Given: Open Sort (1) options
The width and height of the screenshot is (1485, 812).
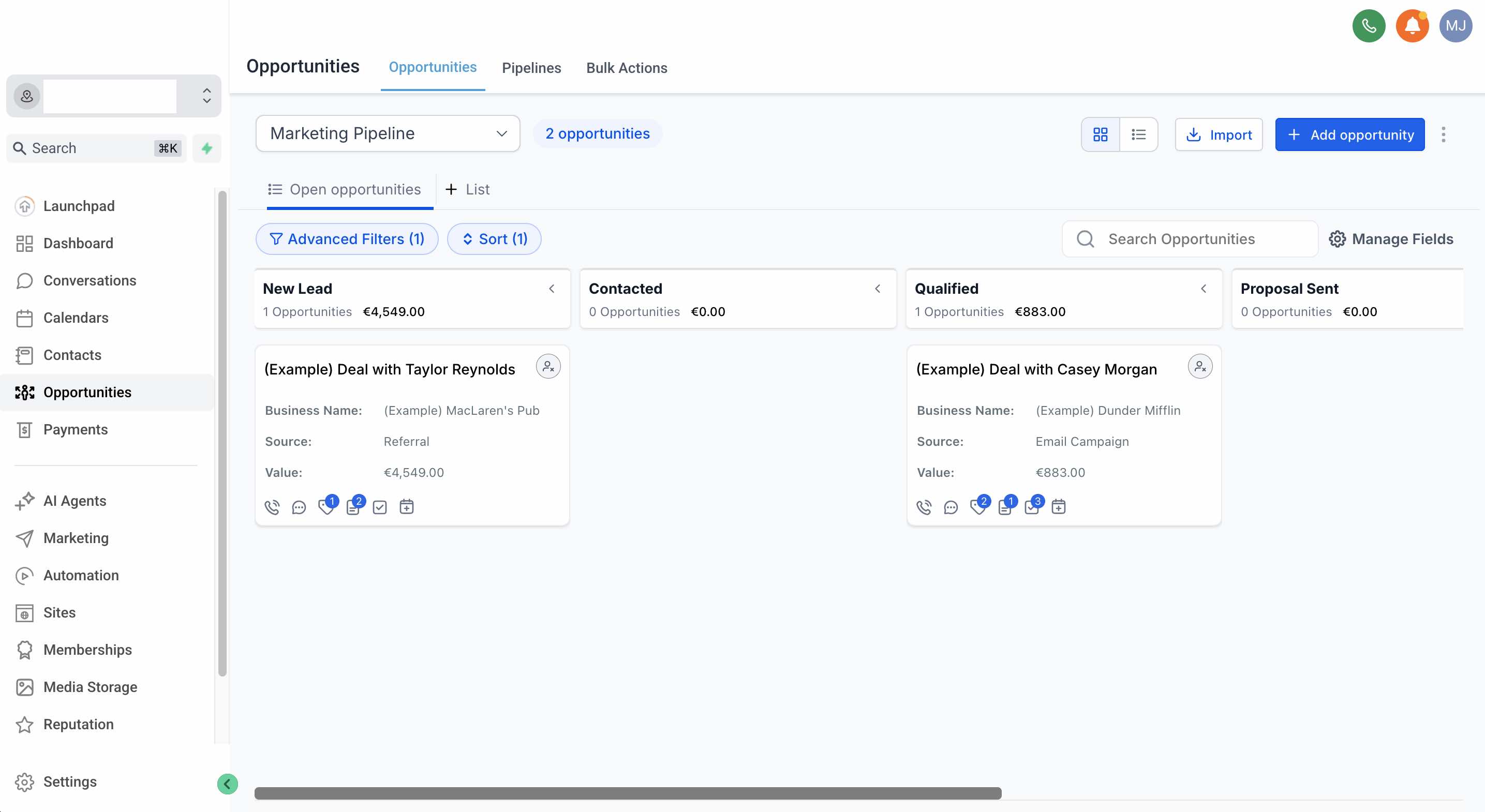Looking at the screenshot, I should point(494,239).
